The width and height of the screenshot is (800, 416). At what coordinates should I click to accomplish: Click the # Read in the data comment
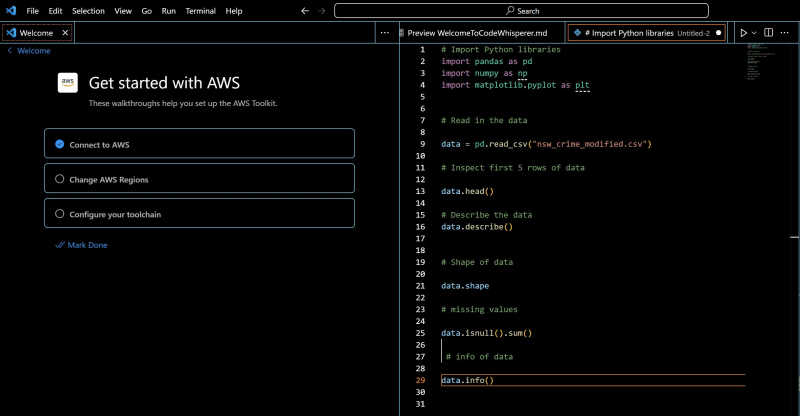484,120
